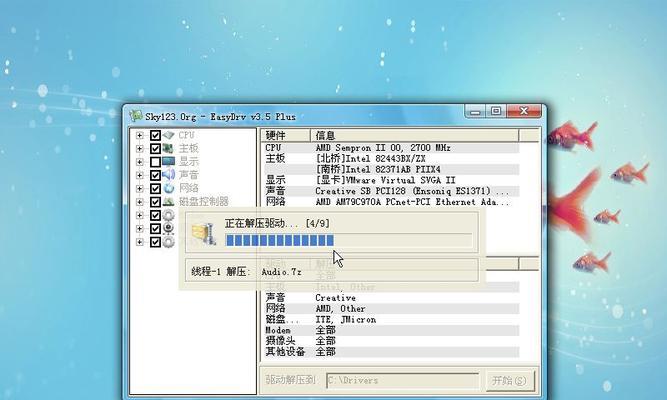This screenshot has height=400, width=667.
Task: Click the gear icon directly below the webcam icon
Action: [x=168, y=242]
